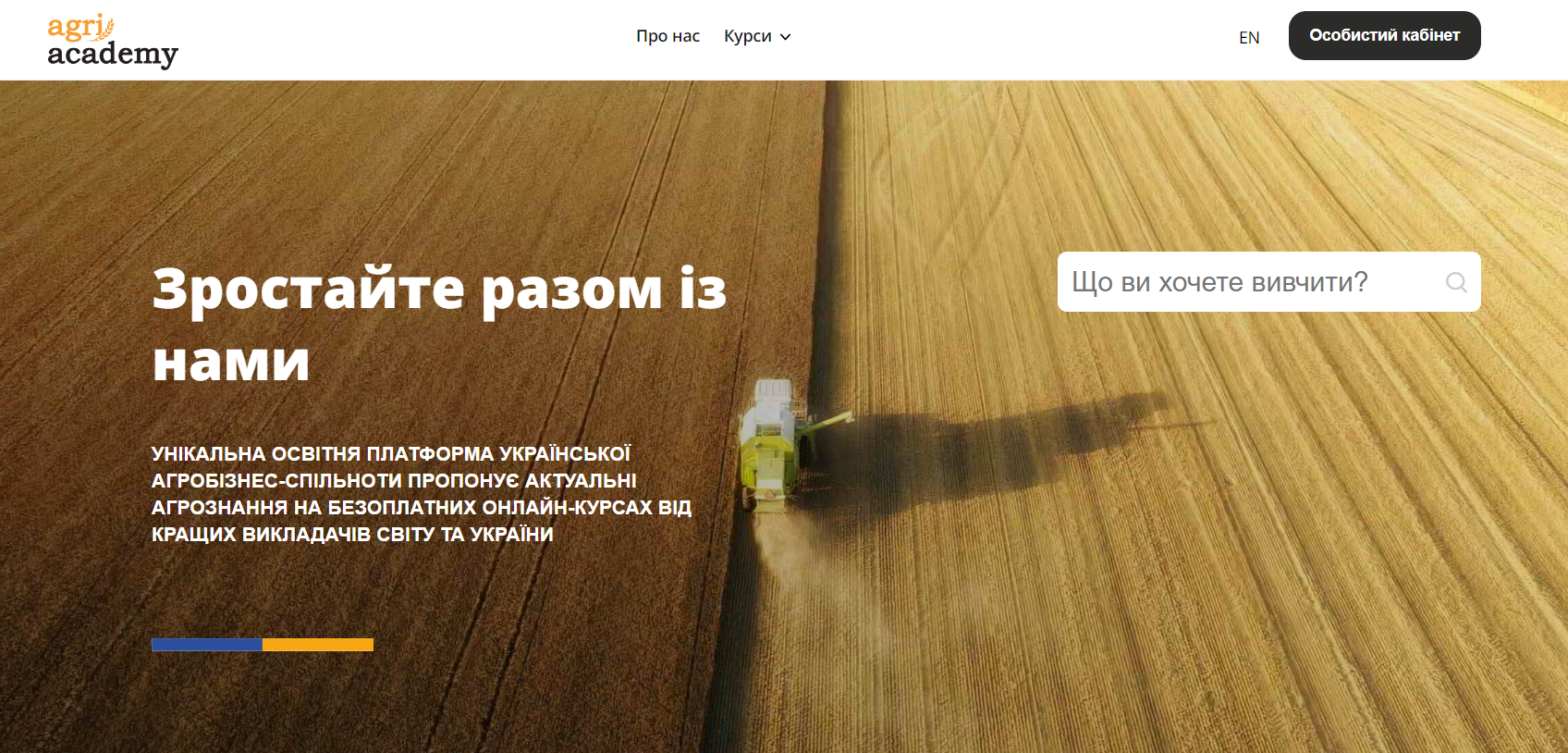Switch language to EN
The height and width of the screenshot is (753, 1568).
(x=1249, y=38)
